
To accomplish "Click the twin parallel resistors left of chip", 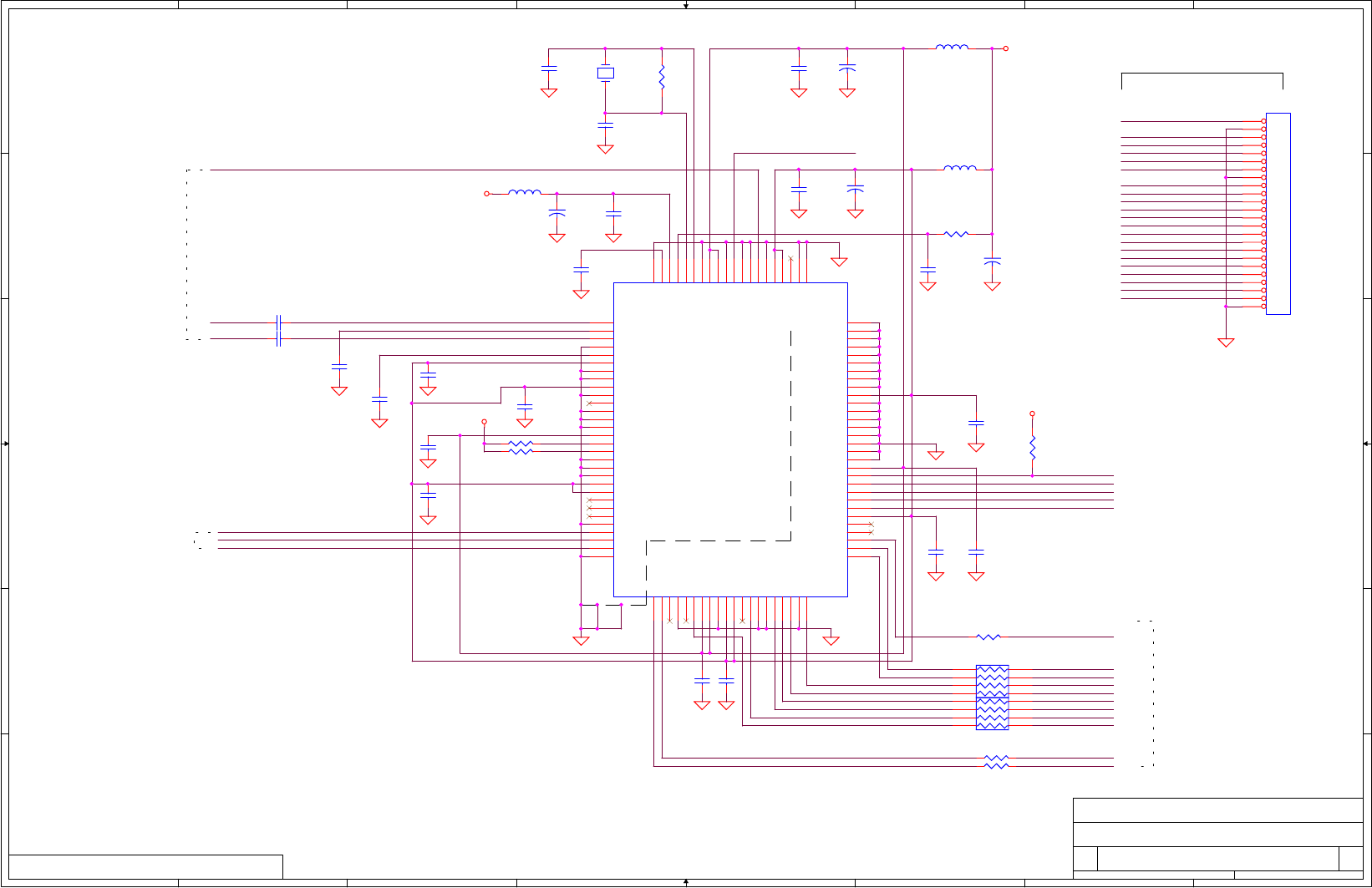I will point(521,448).
